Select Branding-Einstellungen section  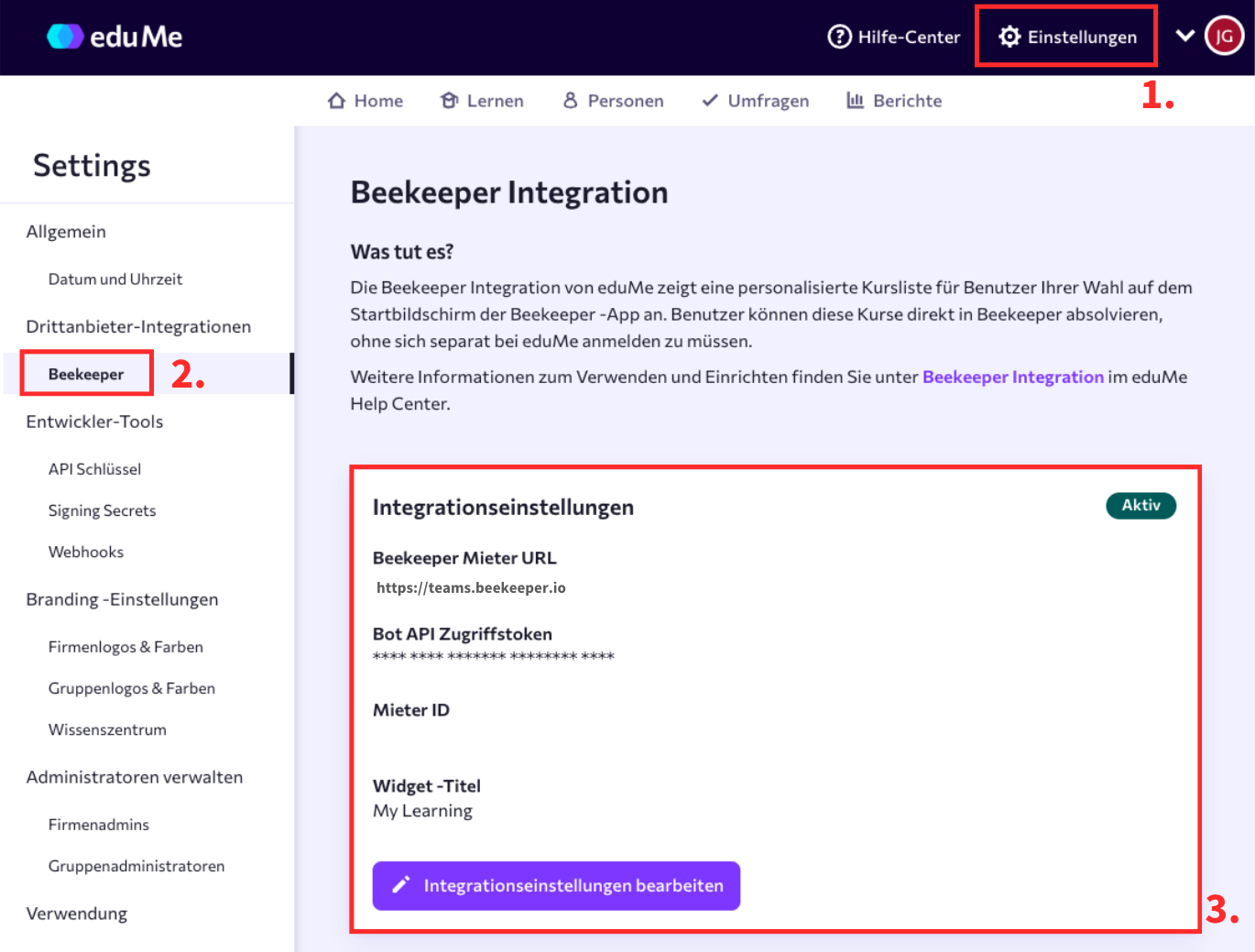click(x=122, y=599)
